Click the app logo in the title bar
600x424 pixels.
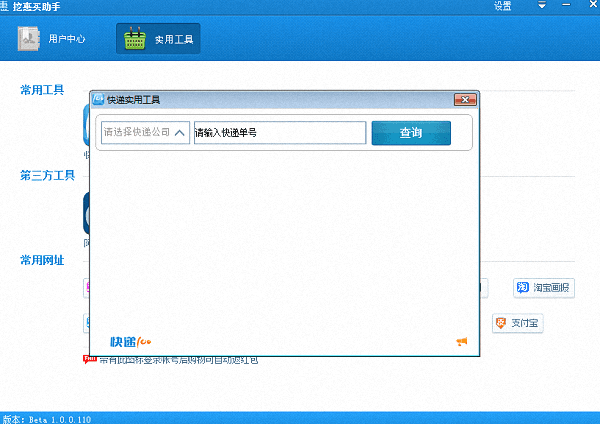click(6, 7)
